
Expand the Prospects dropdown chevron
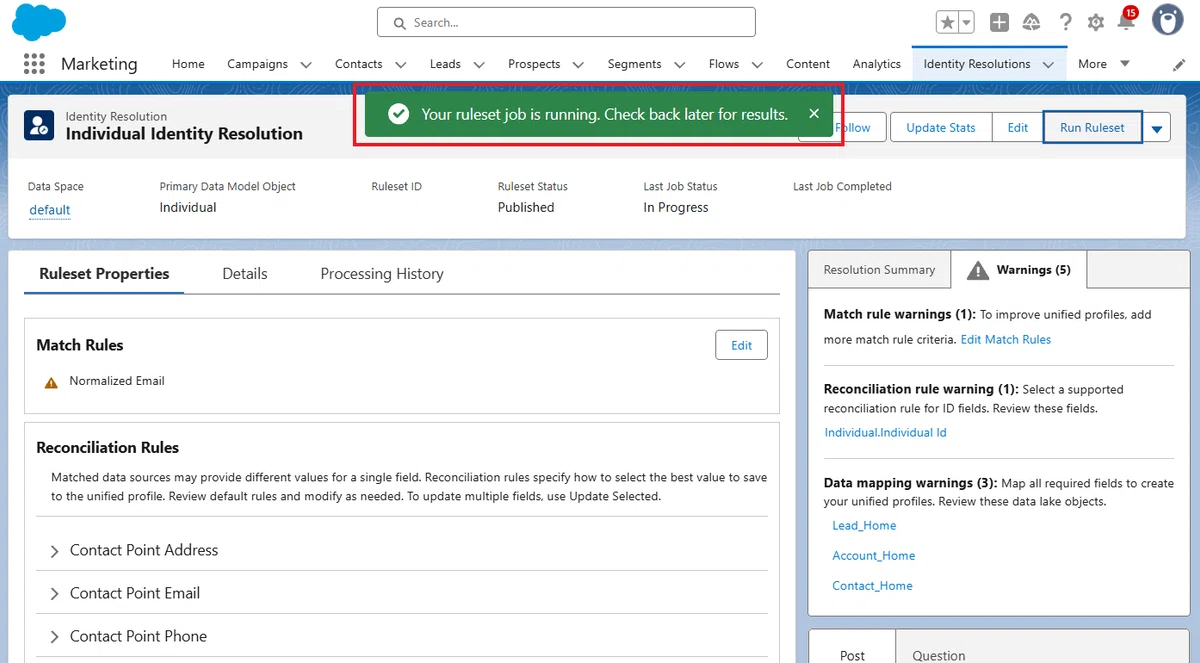(x=579, y=65)
